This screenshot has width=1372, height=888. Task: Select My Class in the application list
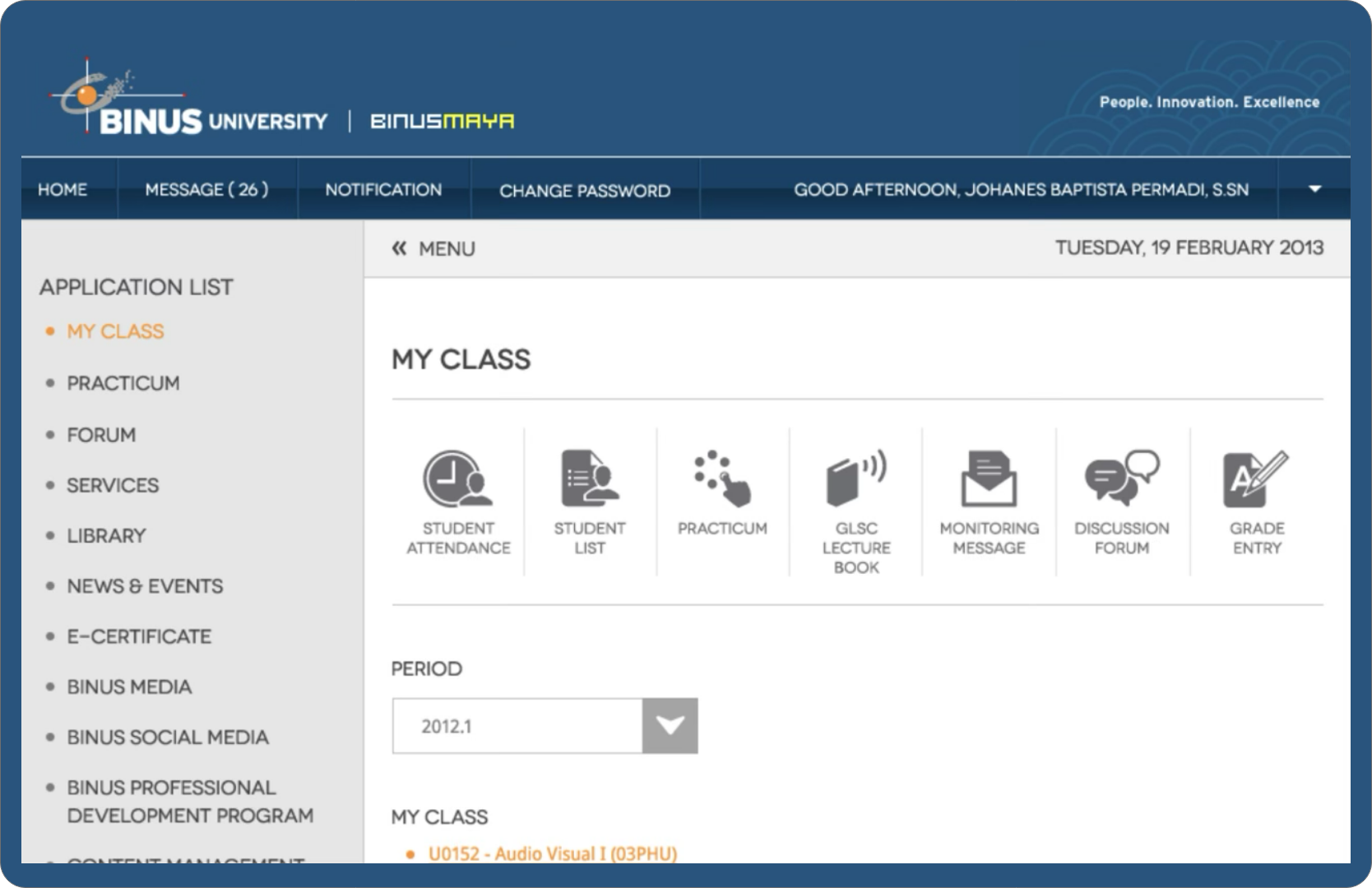click(114, 331)
